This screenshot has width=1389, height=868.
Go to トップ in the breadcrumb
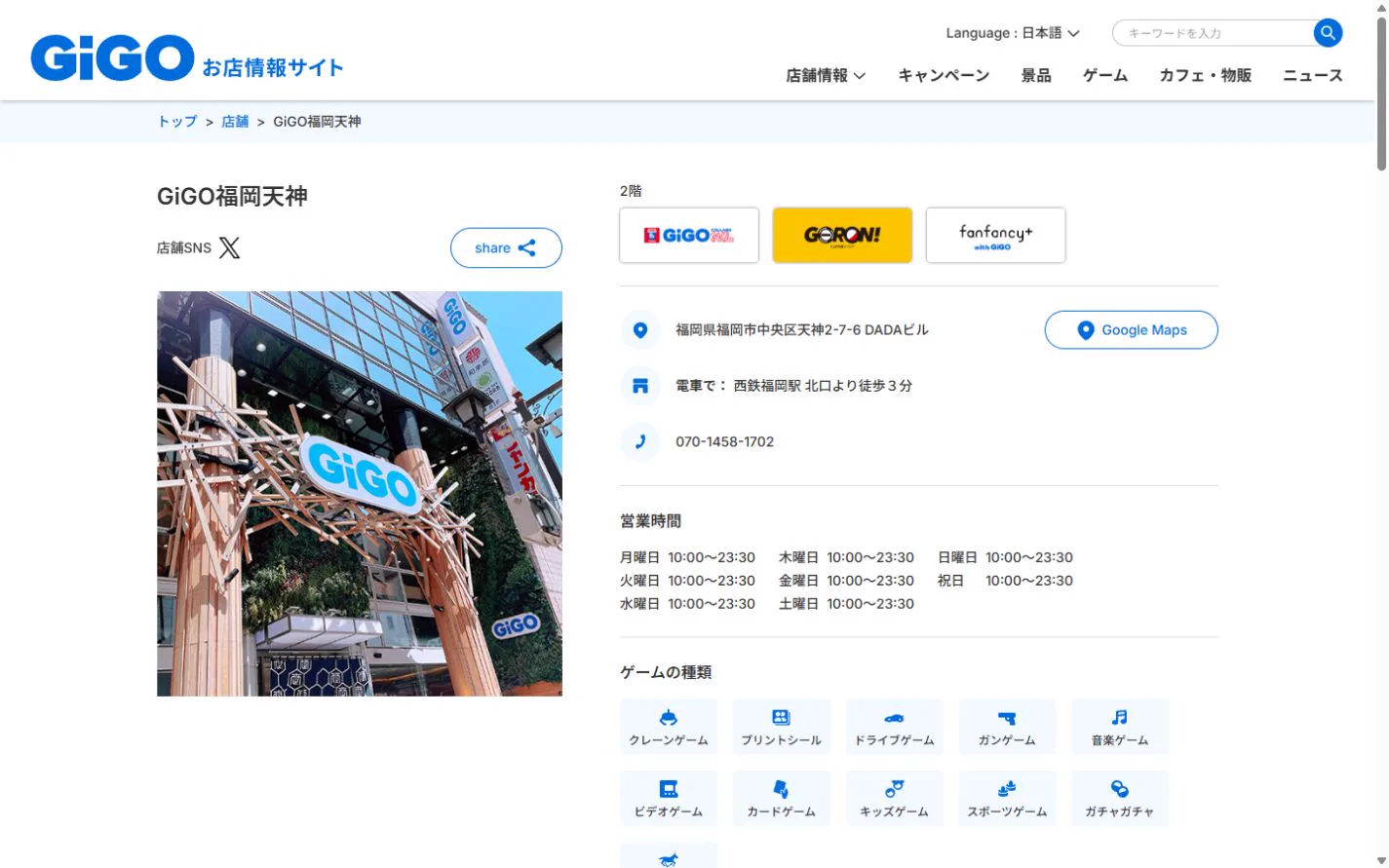point(177,122)
